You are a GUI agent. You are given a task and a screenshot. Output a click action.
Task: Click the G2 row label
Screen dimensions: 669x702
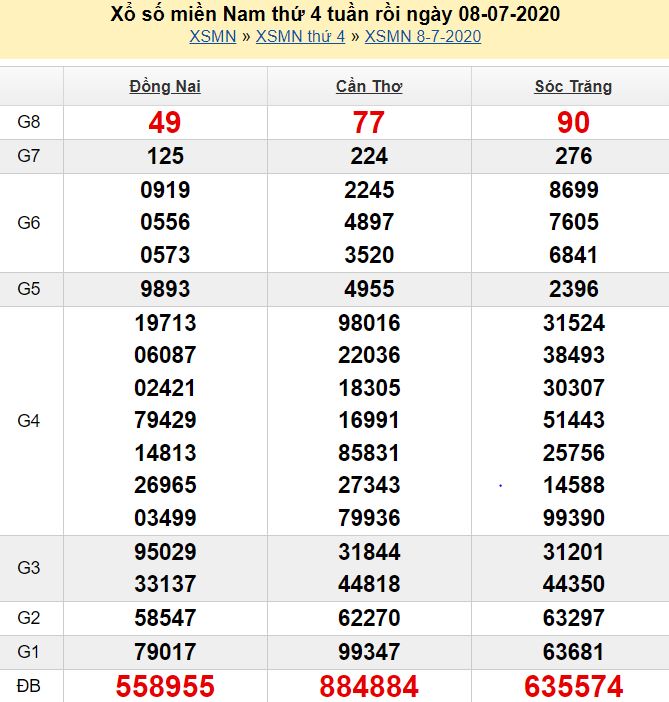click(29, 618)
